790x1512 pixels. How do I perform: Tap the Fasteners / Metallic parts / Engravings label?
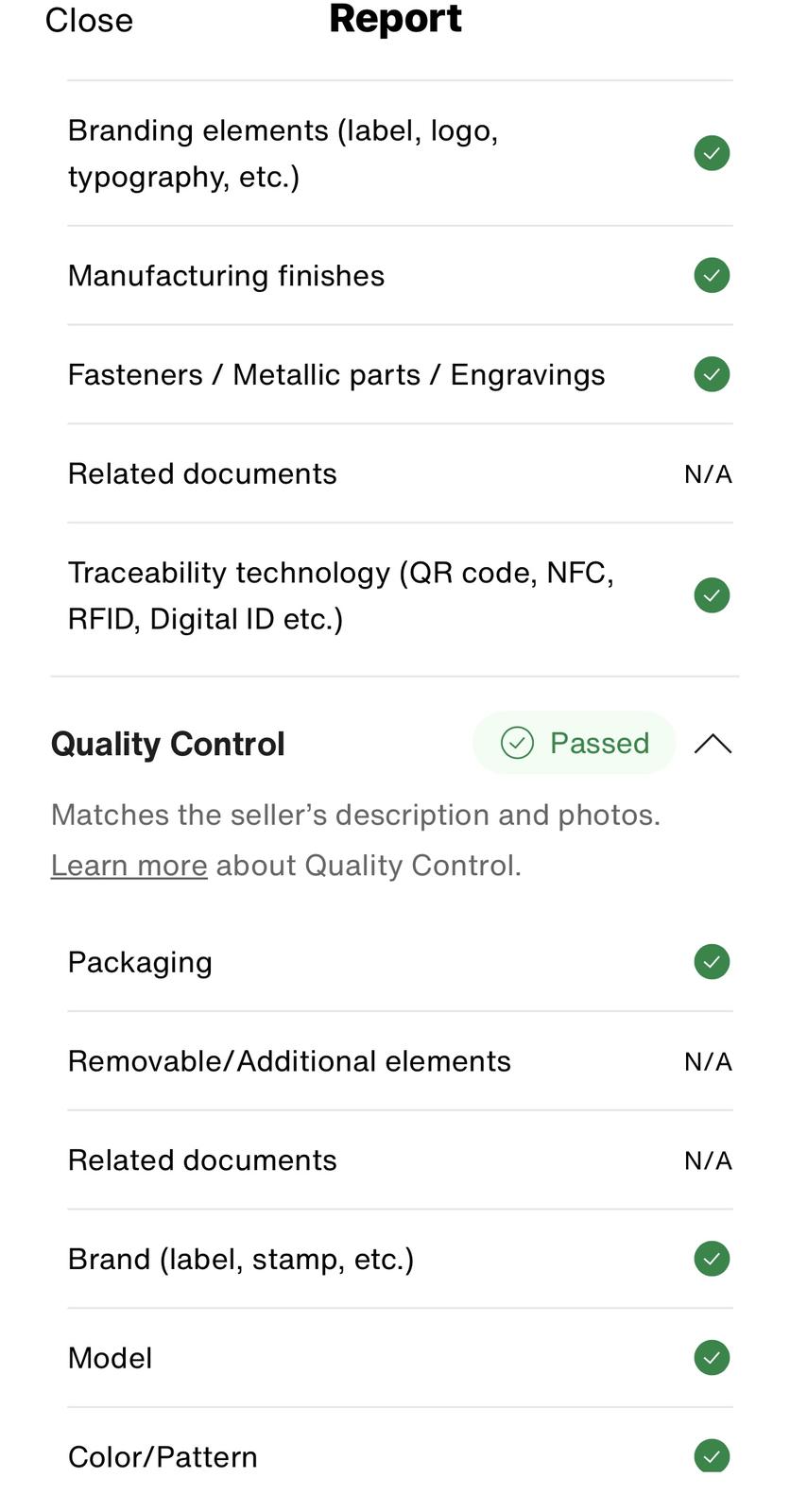(335, 375)
